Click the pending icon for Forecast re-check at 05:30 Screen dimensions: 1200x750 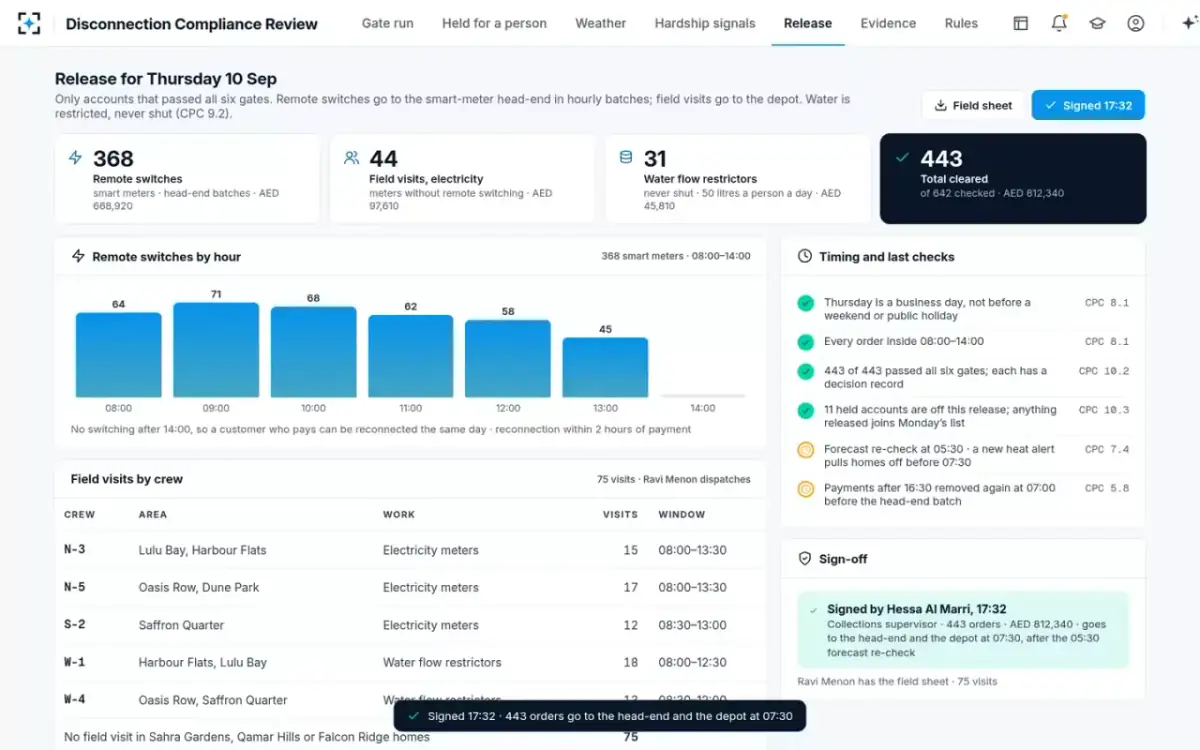coord(805,450)
